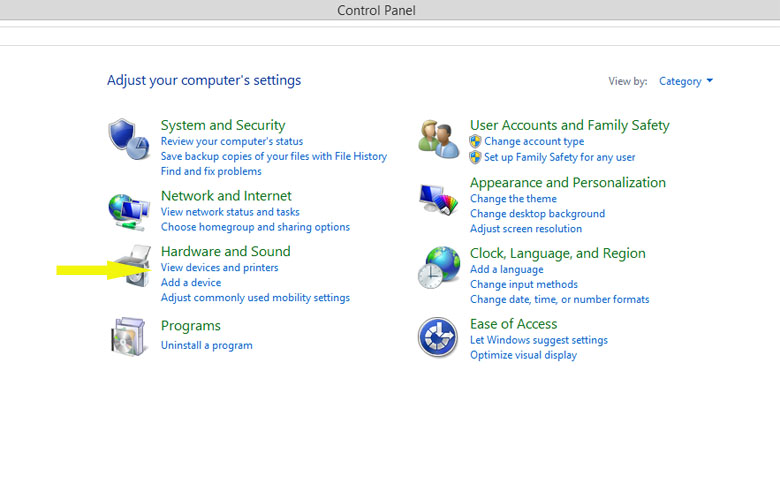Open Change account type link

(x=534, y=142)
